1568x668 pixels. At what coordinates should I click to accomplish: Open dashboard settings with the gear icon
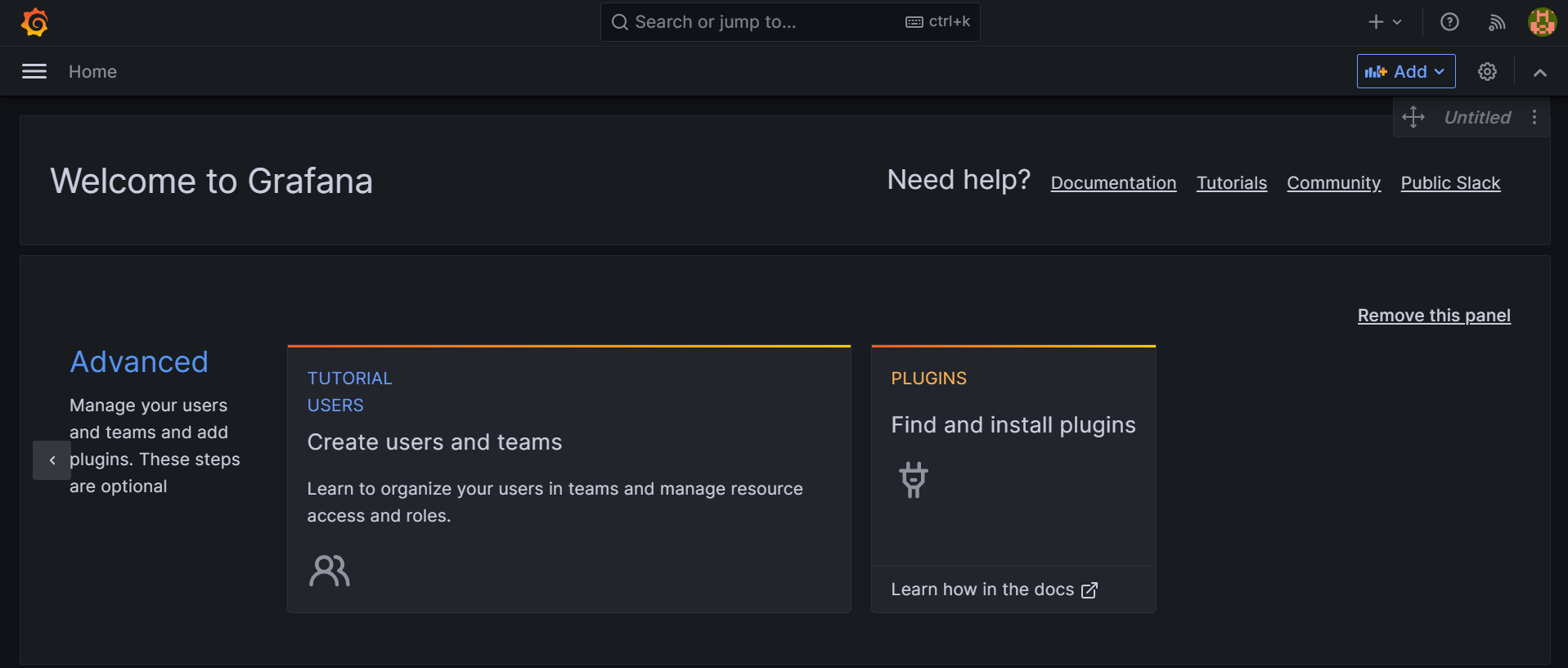pos(1487,71)
